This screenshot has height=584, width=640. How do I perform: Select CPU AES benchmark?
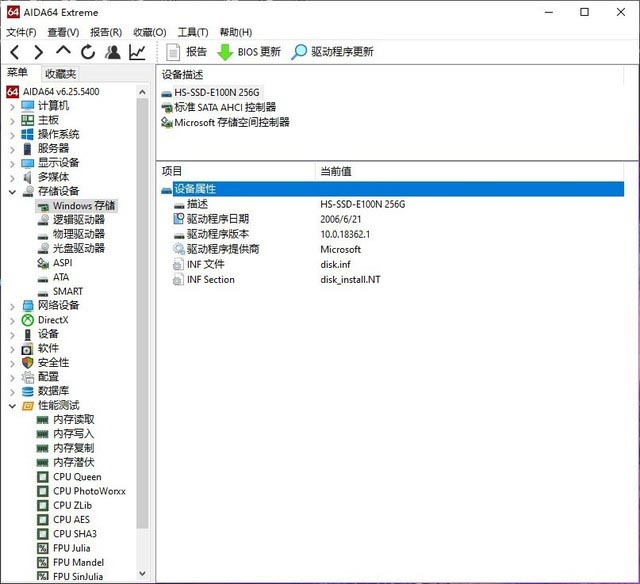point(63,520)
